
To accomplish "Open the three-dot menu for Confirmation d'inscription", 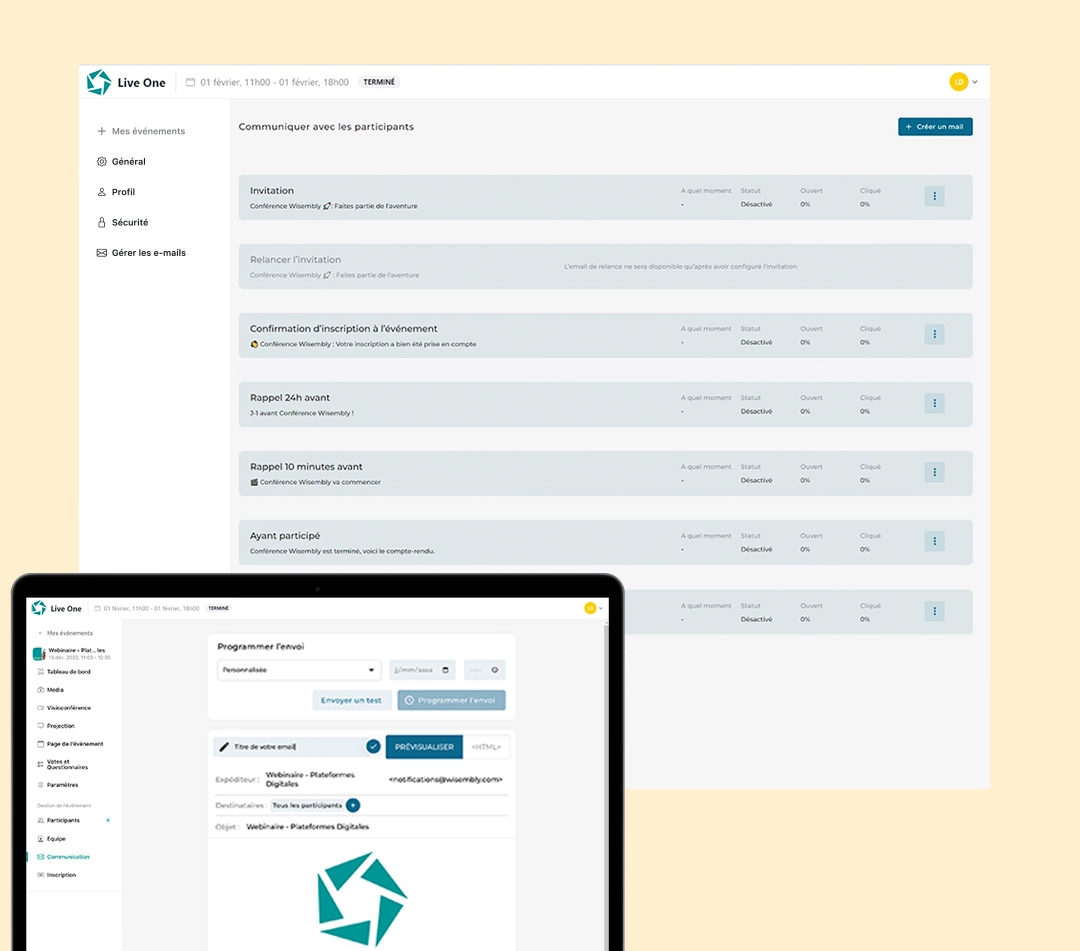I will [x=934, y=334].
